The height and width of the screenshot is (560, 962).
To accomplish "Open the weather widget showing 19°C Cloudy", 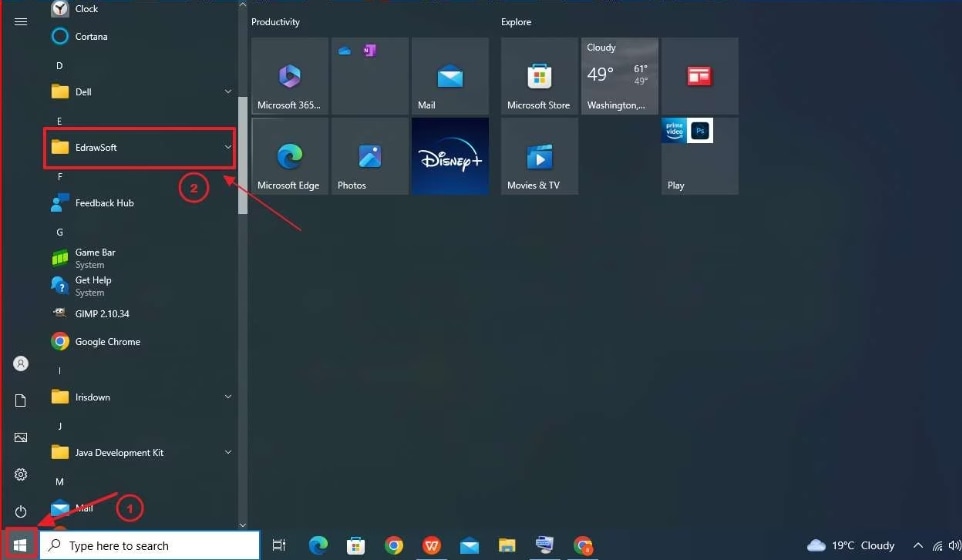I will tap(851, 545).
